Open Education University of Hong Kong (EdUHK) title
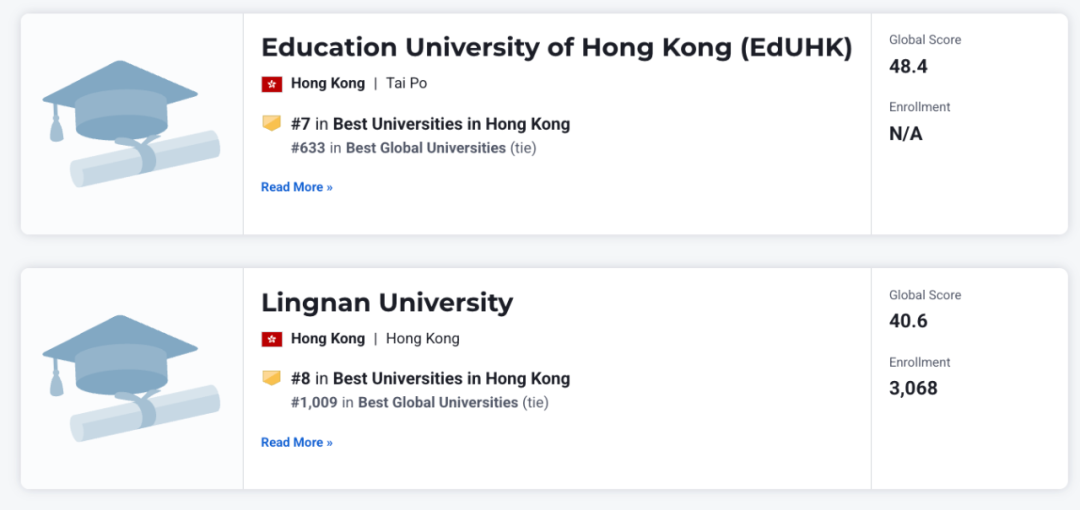 [x=557, y=48]
